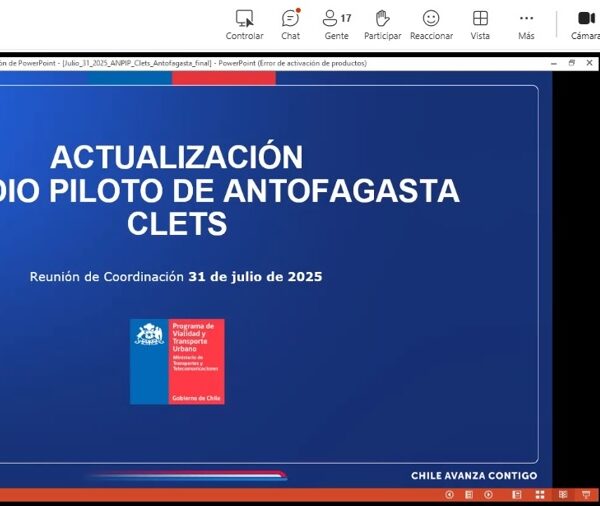Expand the Más options menu
Image resolution: width=600 pixels, height=506 pixels.
tap(526, 25)
